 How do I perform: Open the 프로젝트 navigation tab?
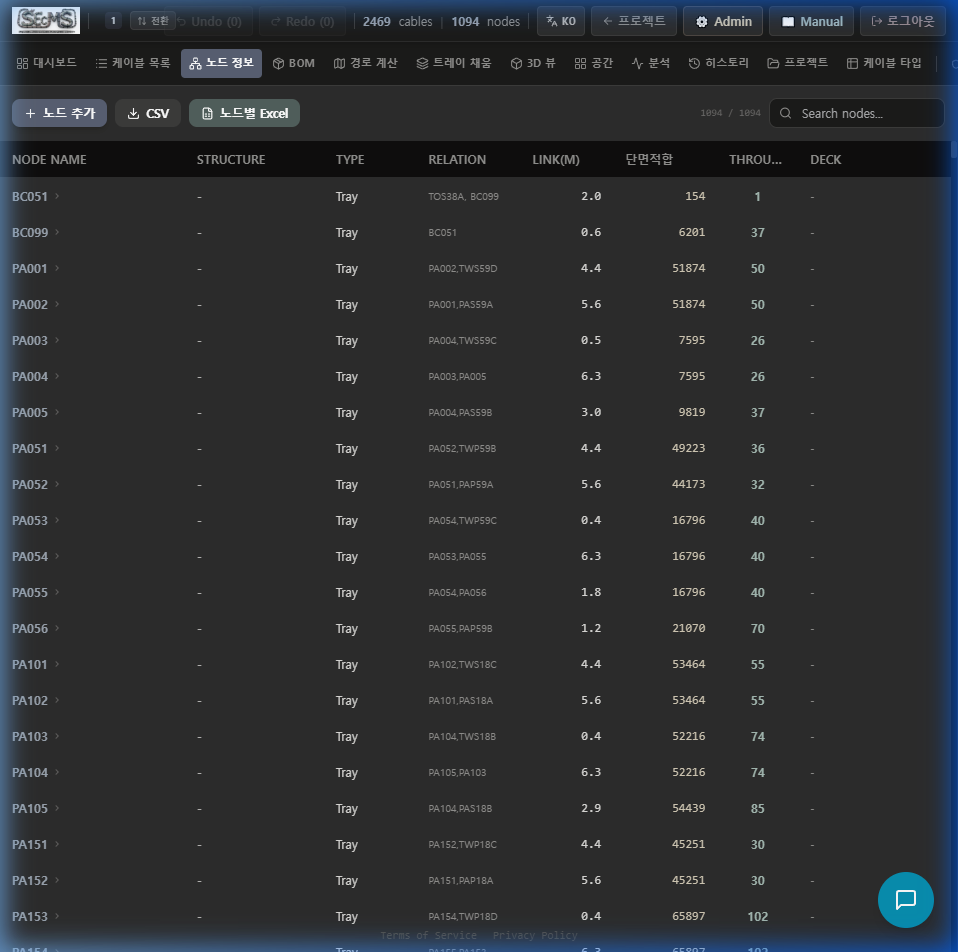(x=797, y=63)
